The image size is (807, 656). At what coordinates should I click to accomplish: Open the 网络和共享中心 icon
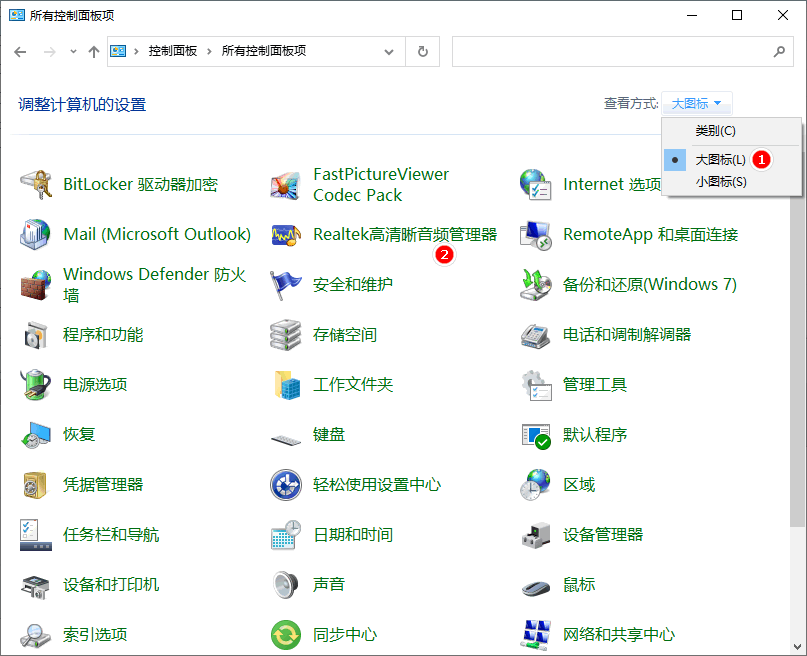[x=536, y=634]
